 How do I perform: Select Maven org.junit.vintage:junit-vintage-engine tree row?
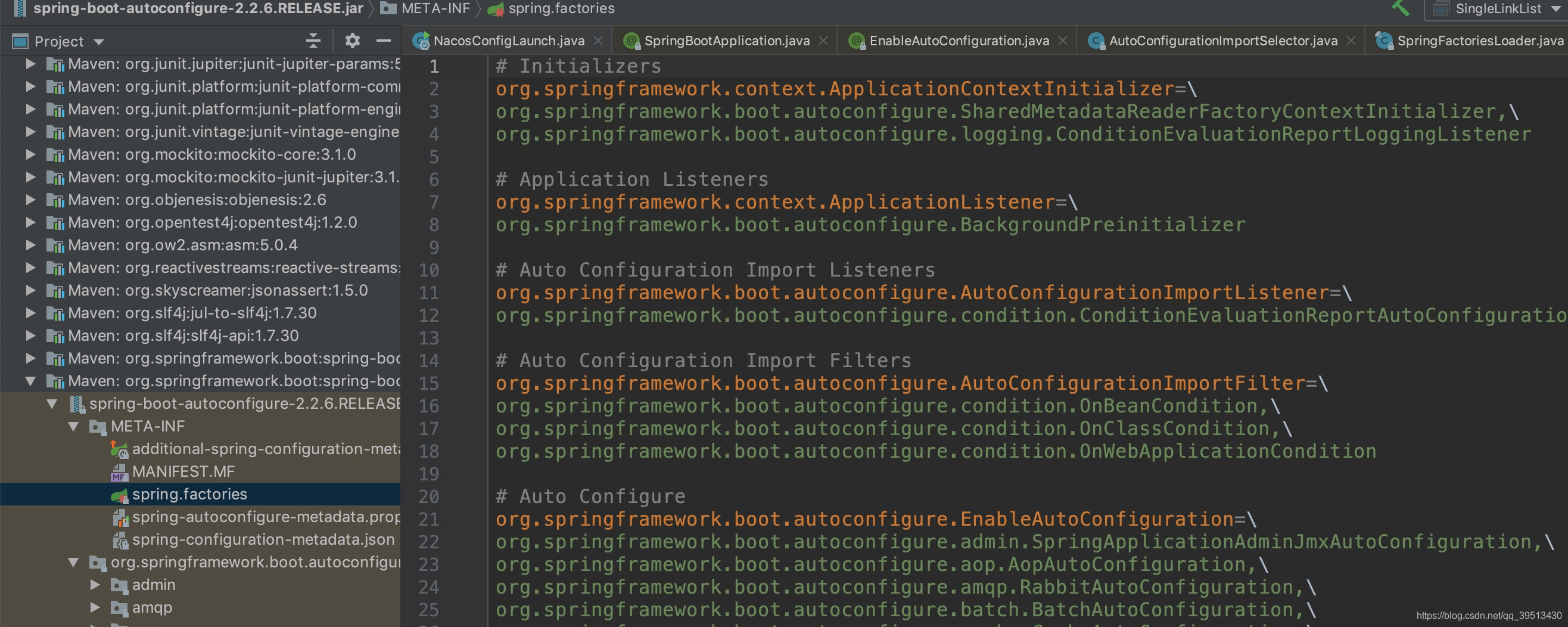pos(200,132)
